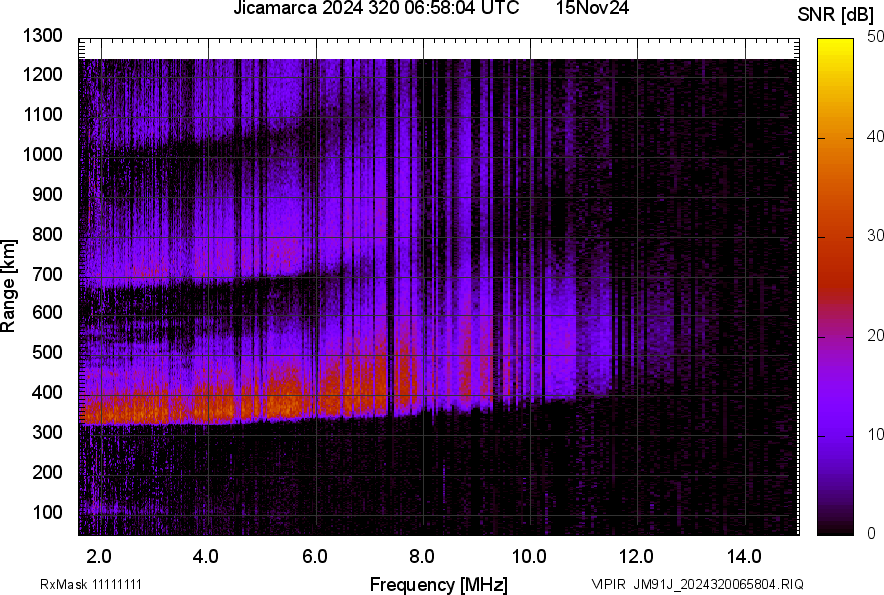Image resolution: width=884 pixels, height=595 pixels.
Task: Click the '700' range tick label
Action: click(48, 272)
